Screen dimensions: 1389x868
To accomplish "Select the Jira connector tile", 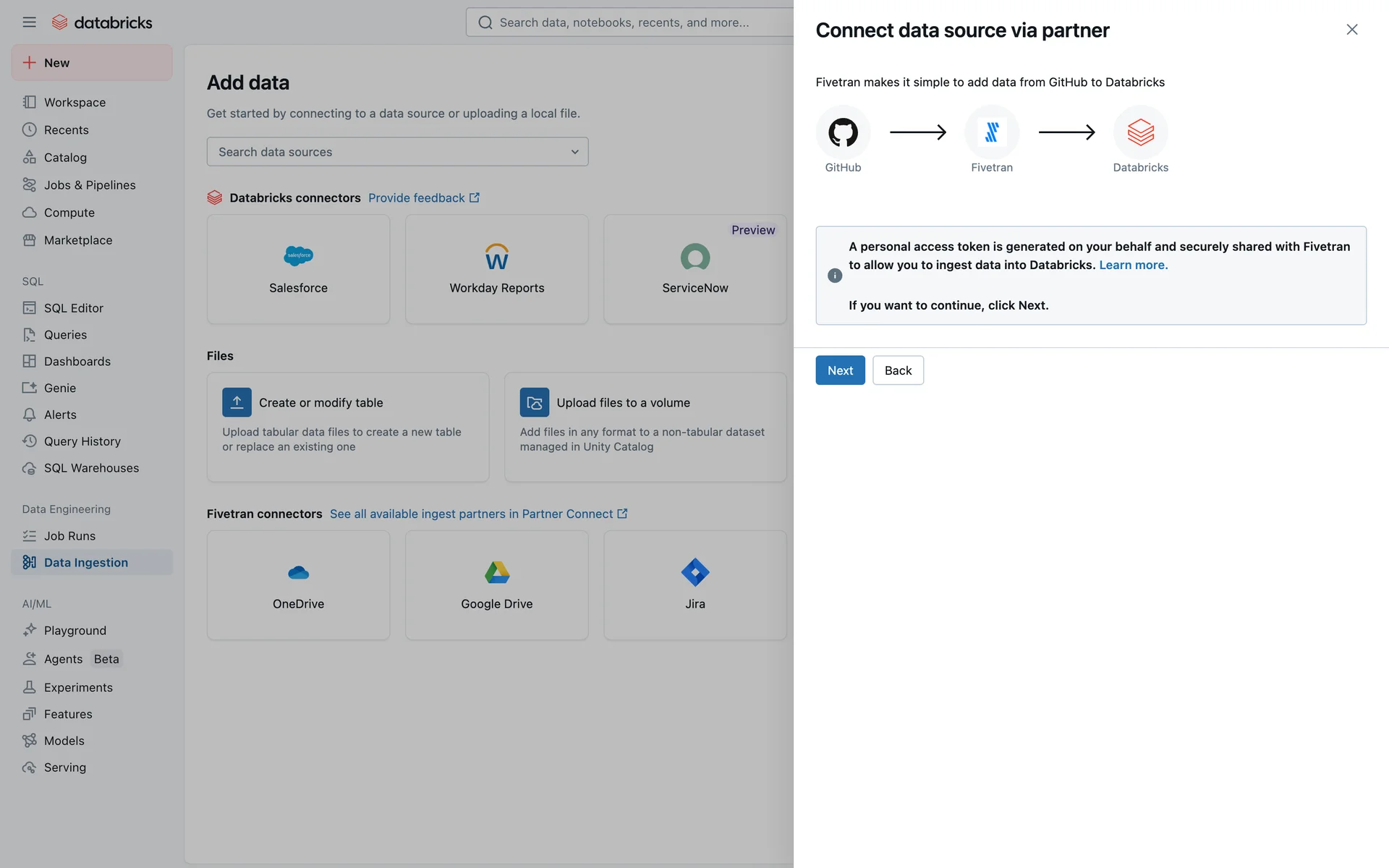I will tap(694, 585).
